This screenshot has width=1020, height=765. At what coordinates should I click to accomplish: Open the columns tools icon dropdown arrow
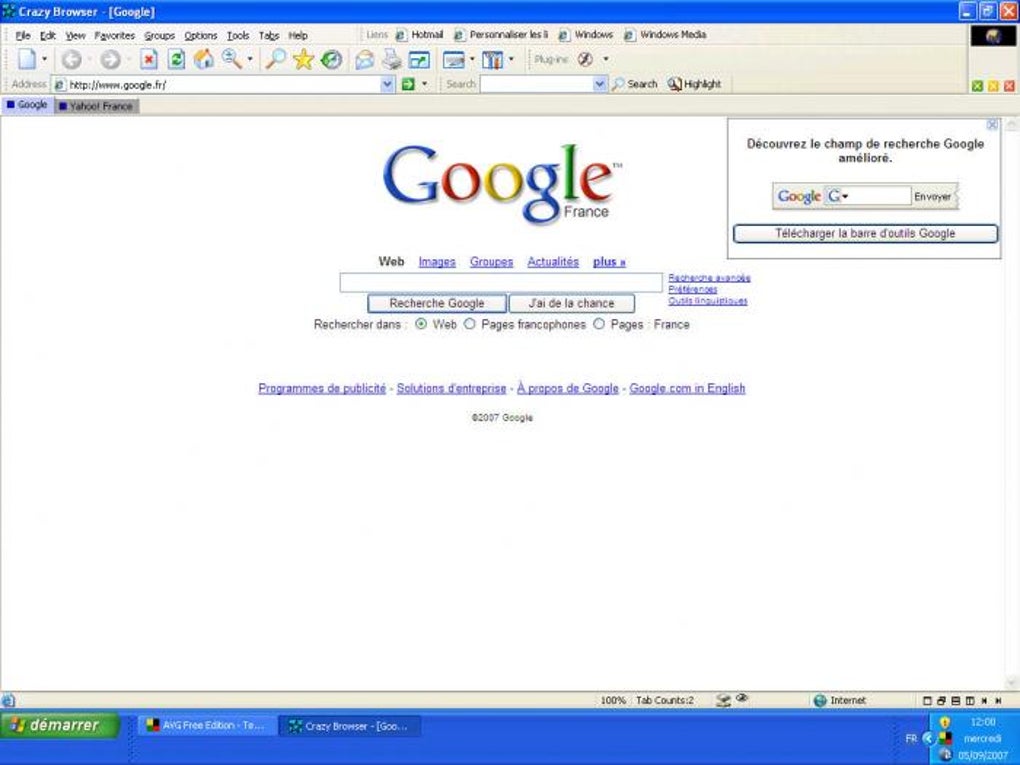[511, 59]
